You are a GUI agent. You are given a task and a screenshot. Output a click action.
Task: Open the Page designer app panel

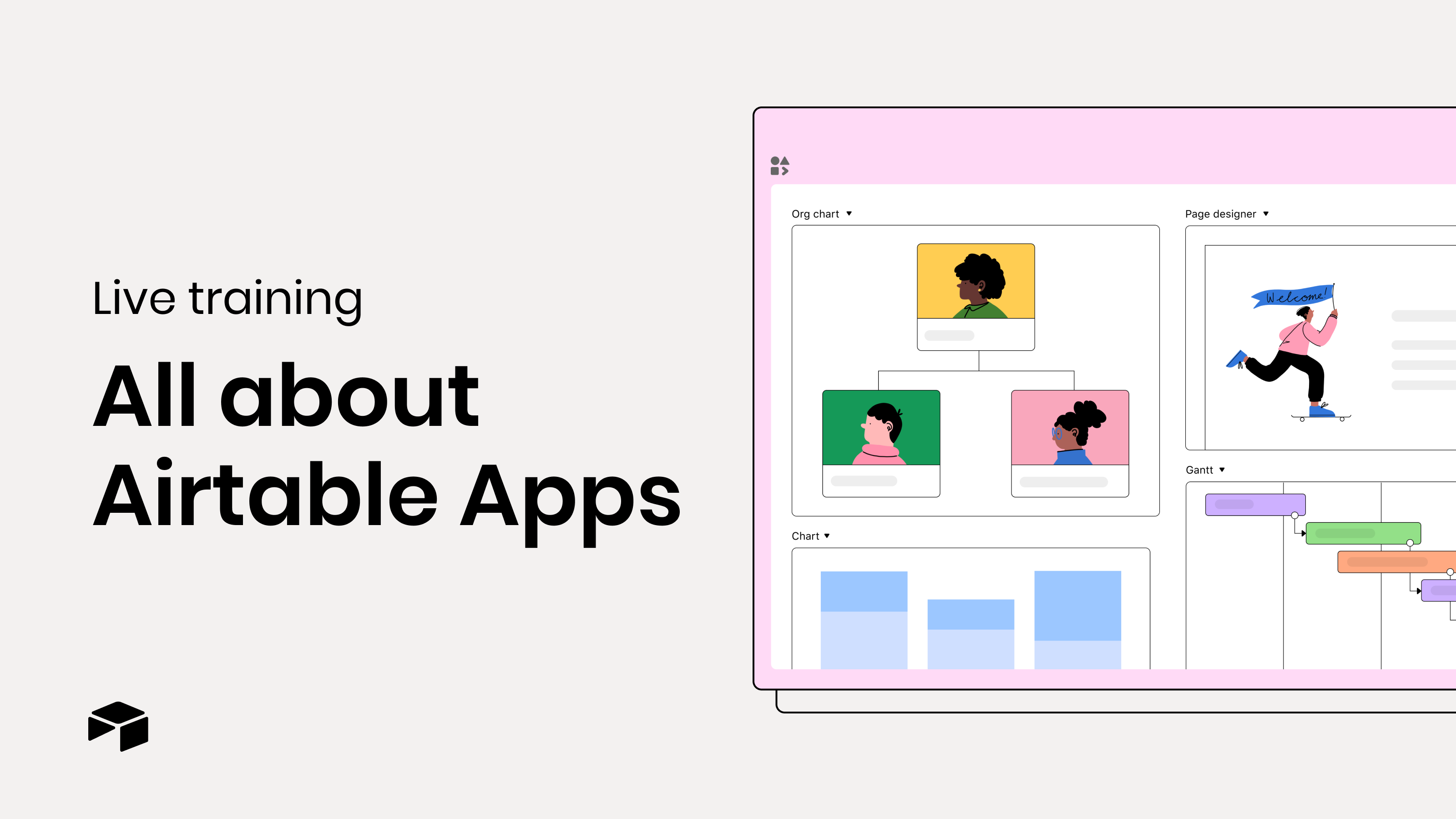(1227, 213)
